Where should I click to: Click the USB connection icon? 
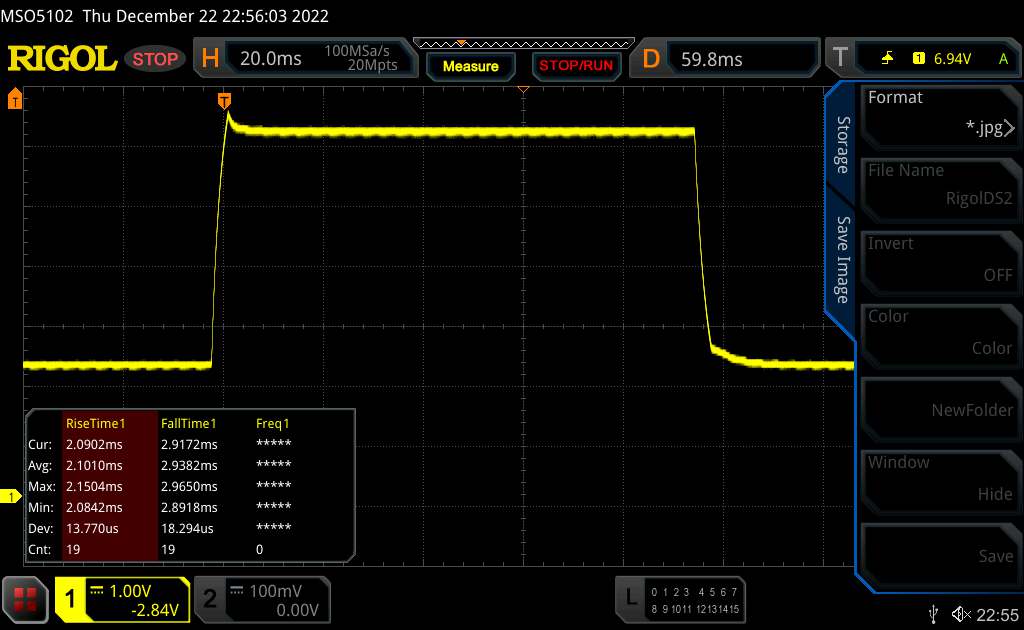click(934, 614)
